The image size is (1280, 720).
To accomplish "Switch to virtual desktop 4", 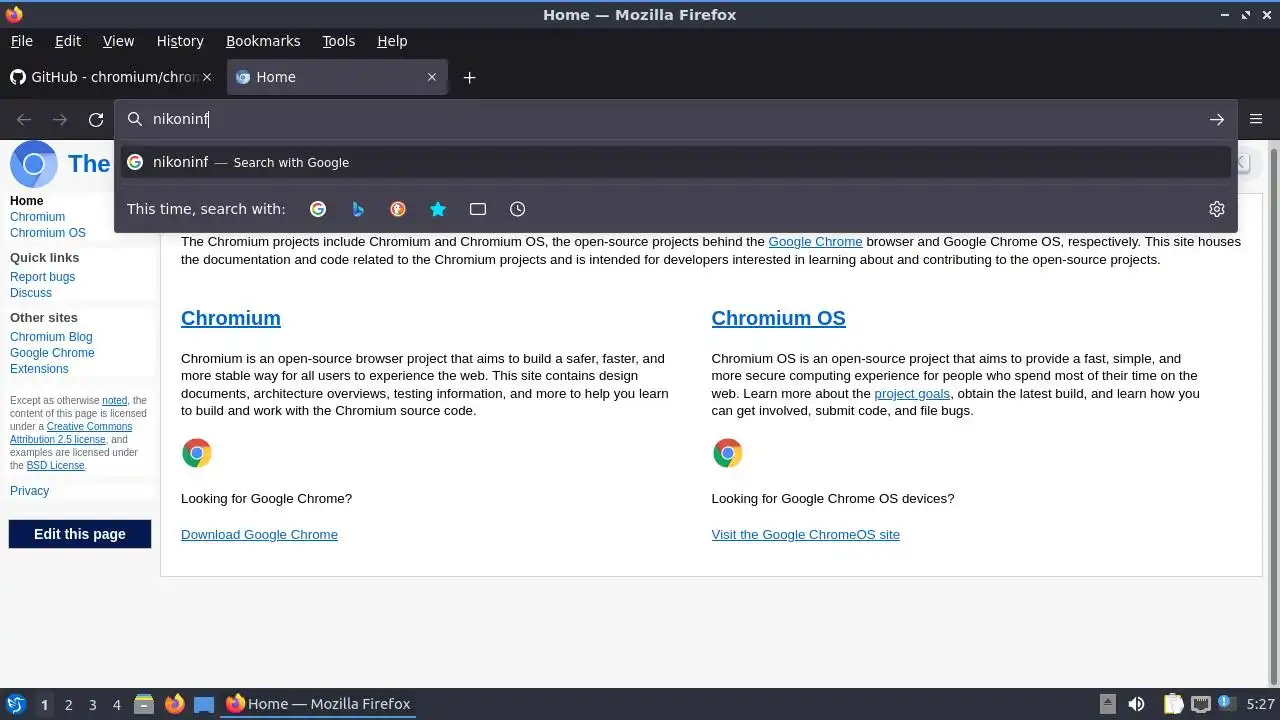I will (116, 704).
